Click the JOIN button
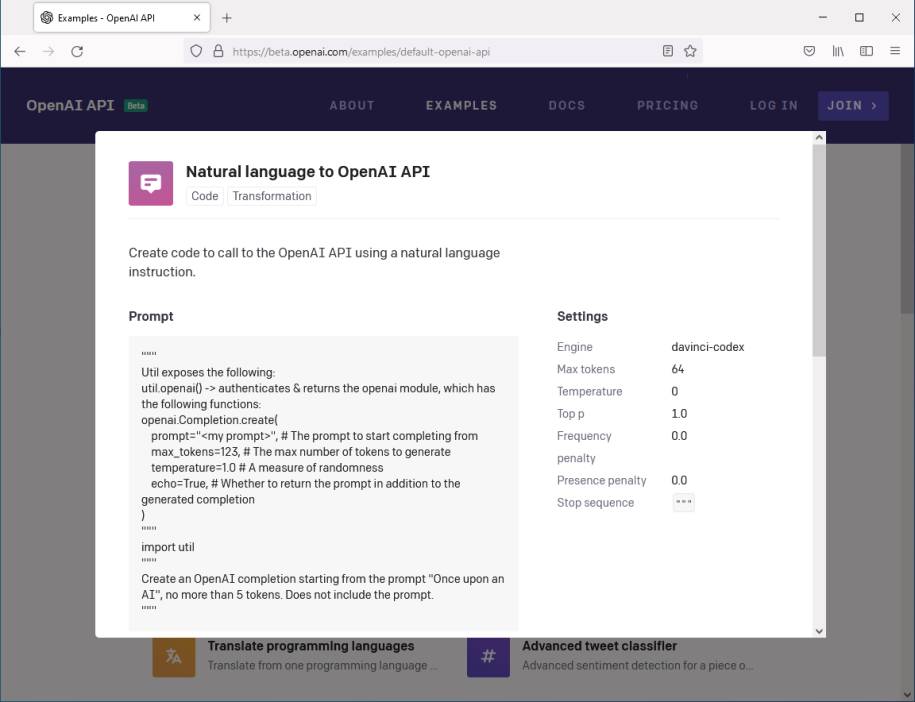 (x=853, y=106)
